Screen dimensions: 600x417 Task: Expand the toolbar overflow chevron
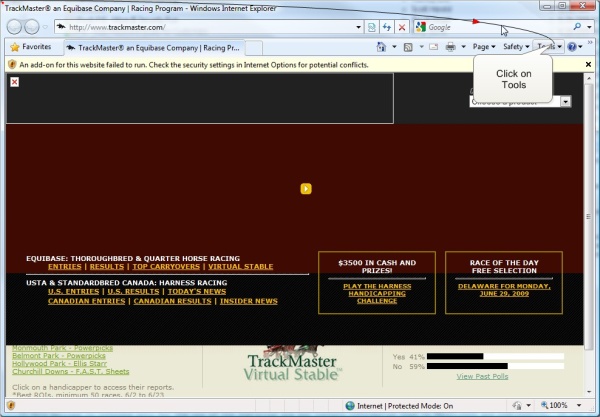[590, 42]
